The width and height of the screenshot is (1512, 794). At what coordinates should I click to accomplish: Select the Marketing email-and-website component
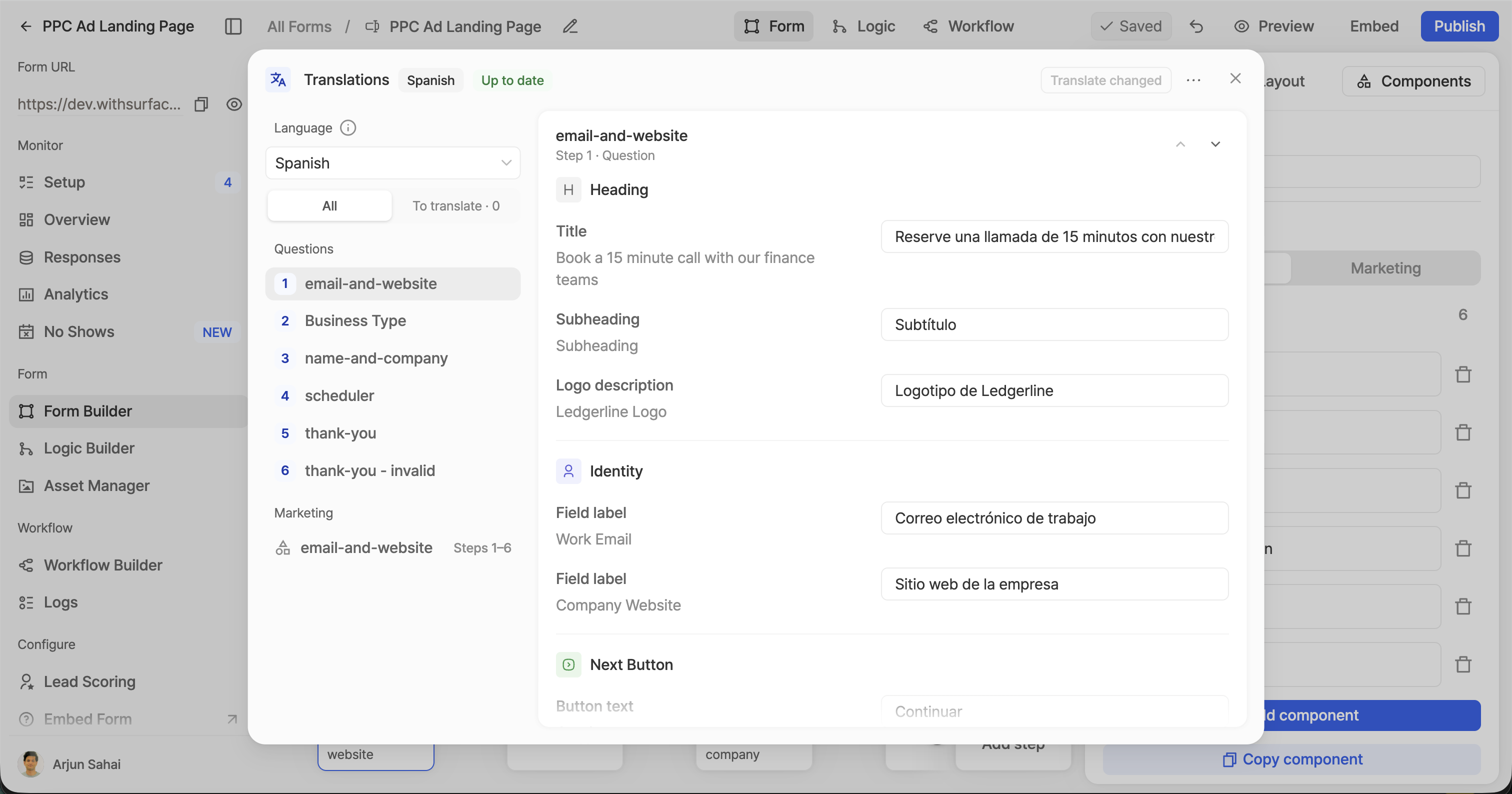click(392, 548)
